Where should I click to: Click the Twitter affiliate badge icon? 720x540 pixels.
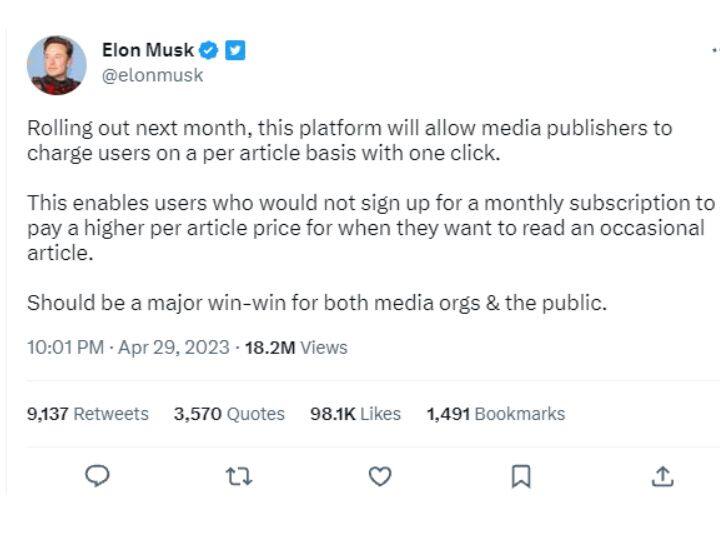click(x=235, y=50)
